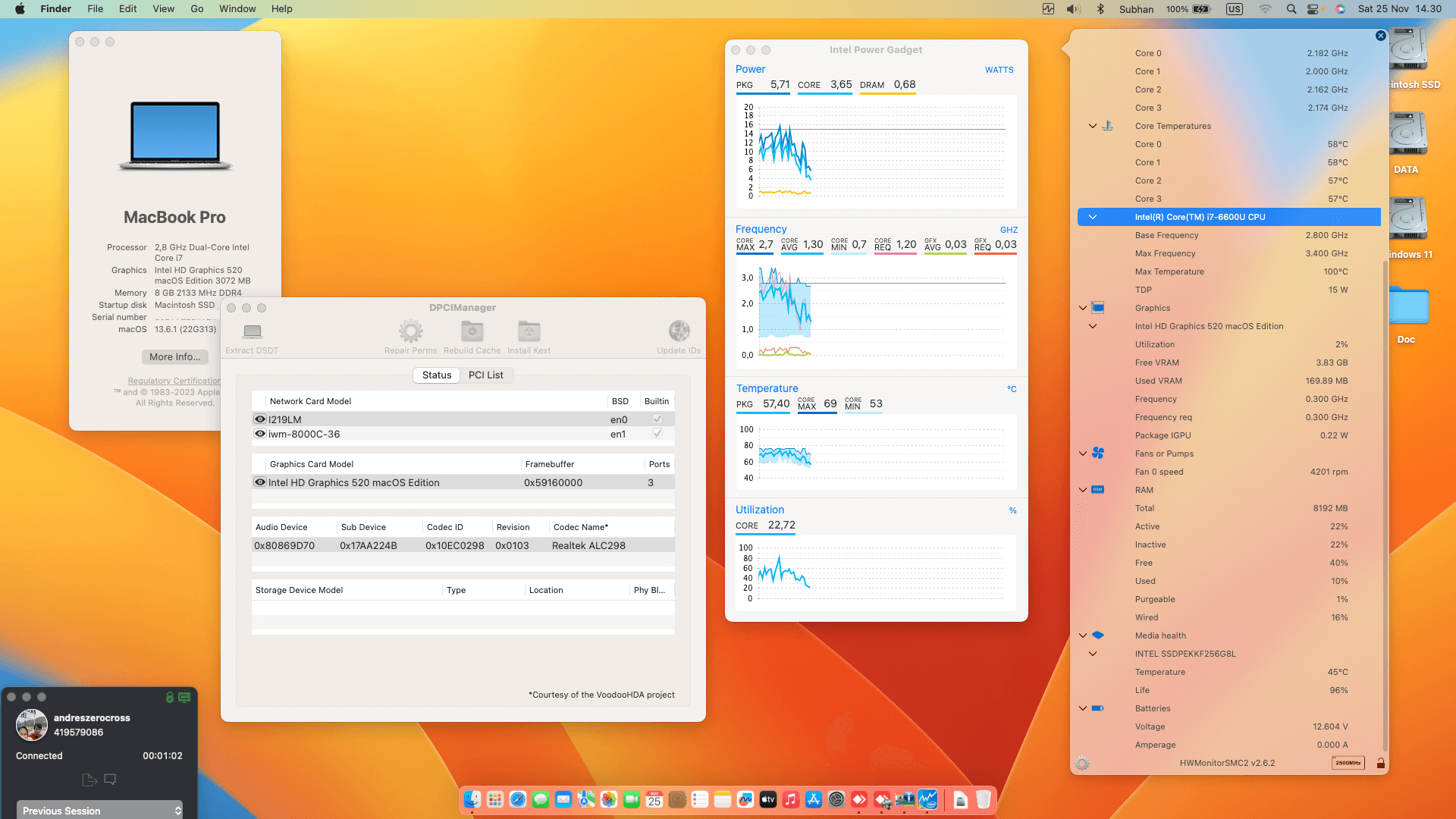Open Music app from the Dock

point(790,799)
